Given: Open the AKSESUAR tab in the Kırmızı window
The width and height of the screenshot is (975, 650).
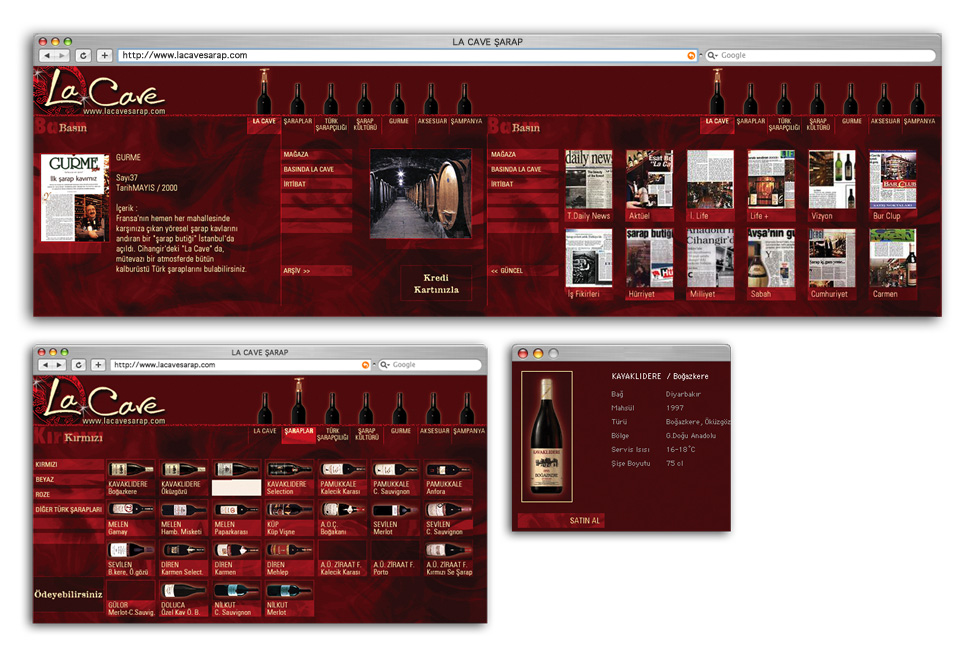Looking at the screenshot, I should coord(434,431).
